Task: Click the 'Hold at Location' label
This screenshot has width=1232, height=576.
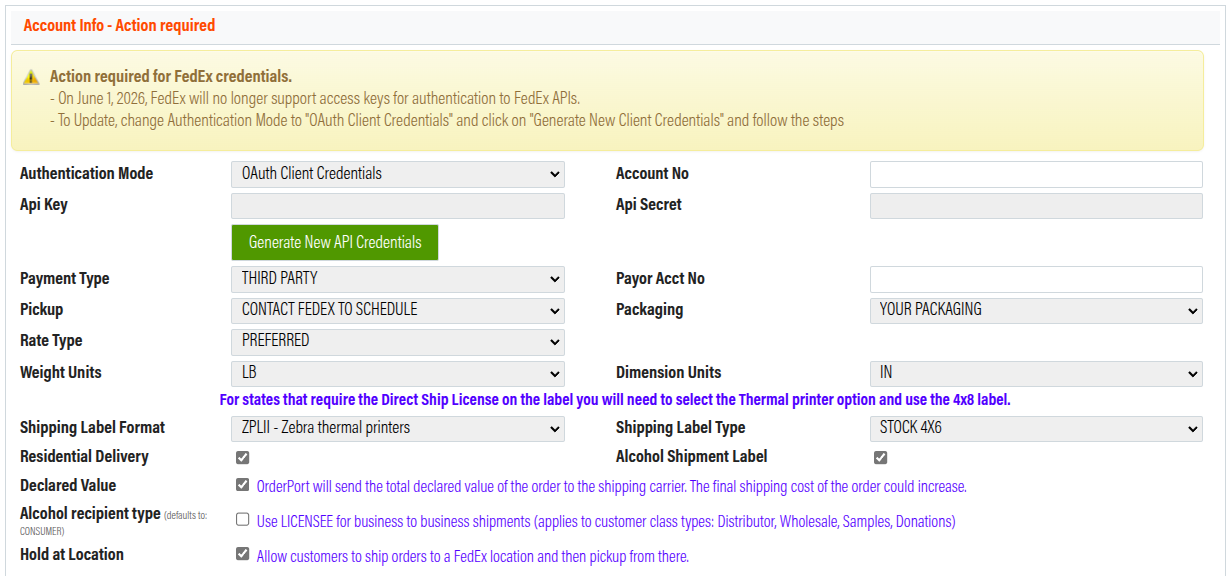Action: tap(72, 555)
